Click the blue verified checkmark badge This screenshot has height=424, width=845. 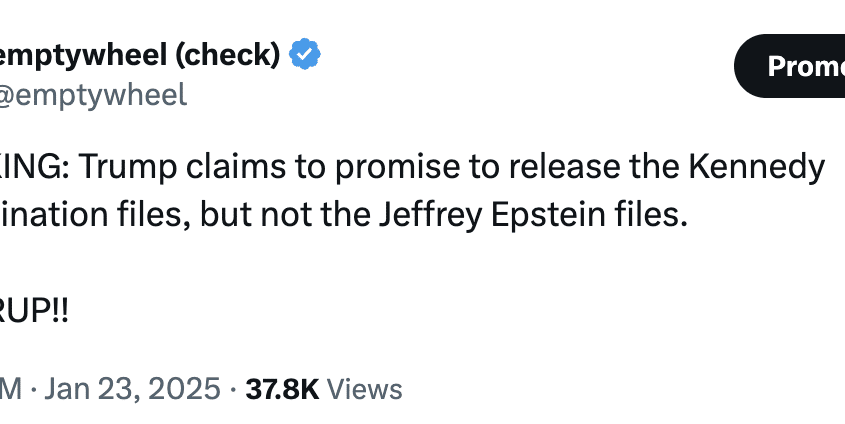[x=305, y=54]
